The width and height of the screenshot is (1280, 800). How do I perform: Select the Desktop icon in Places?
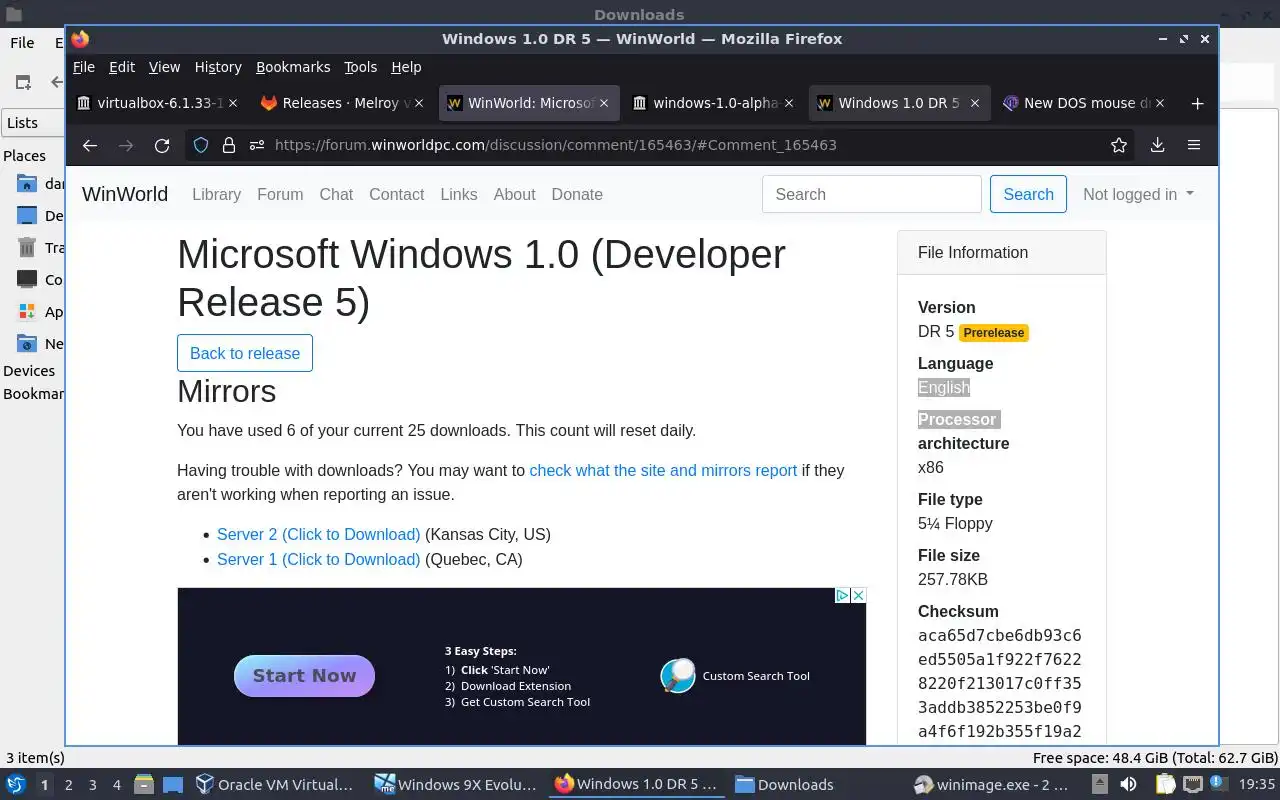27,216
